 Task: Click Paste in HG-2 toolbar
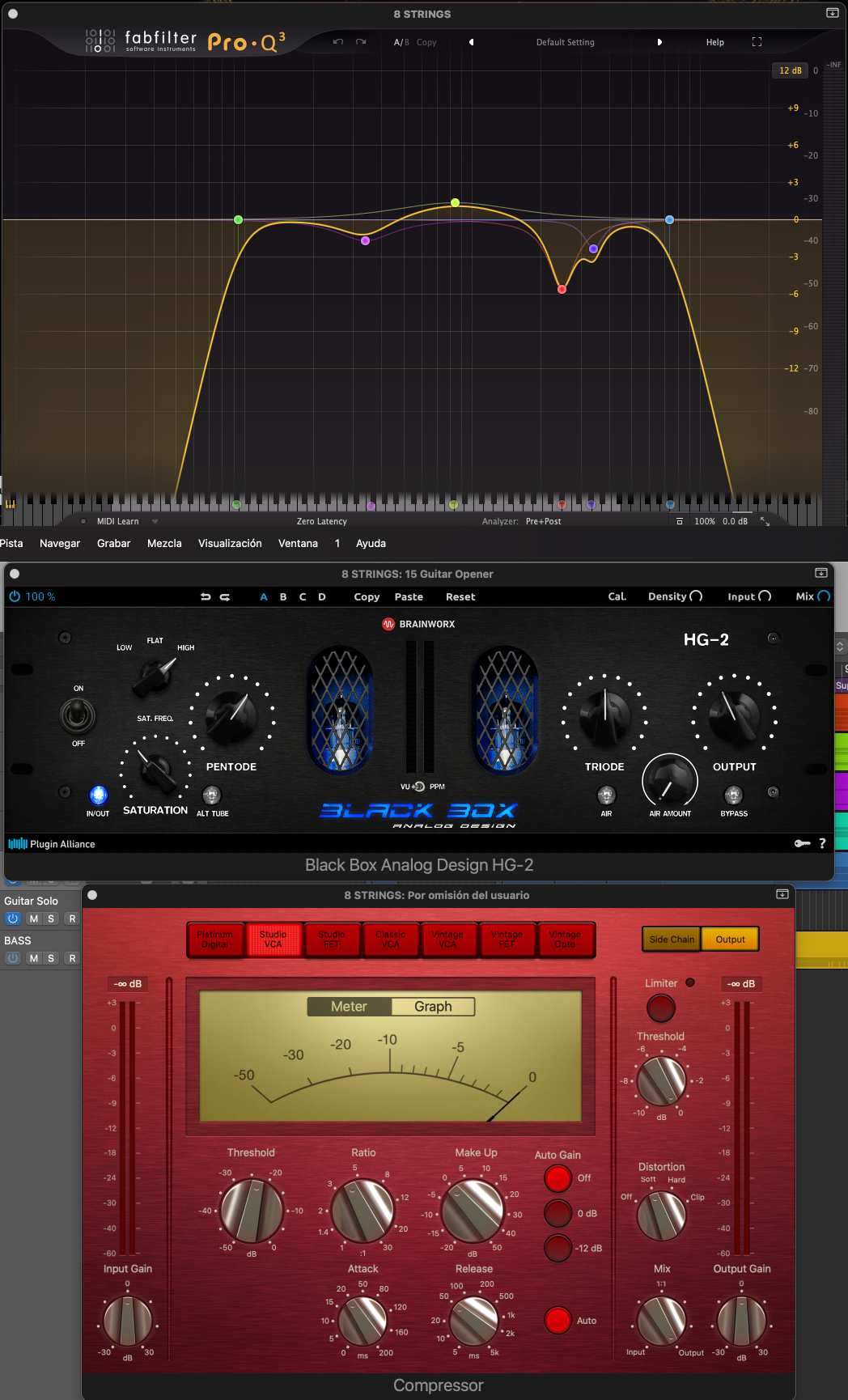pyautogui.click(x=409, y=597)
